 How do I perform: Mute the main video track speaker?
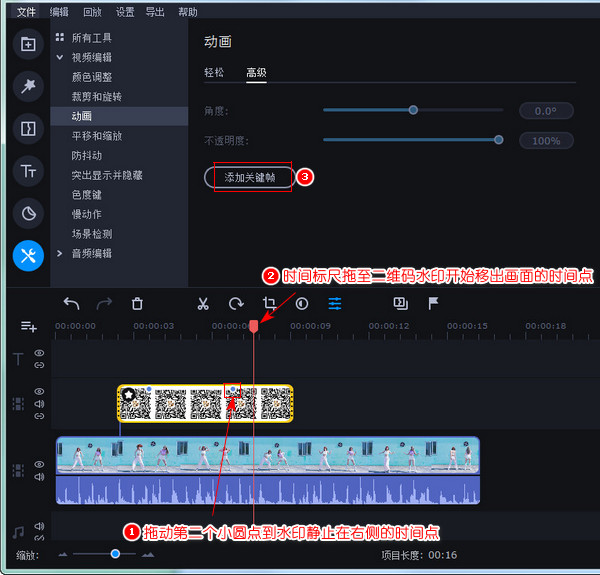pos(39,477)
